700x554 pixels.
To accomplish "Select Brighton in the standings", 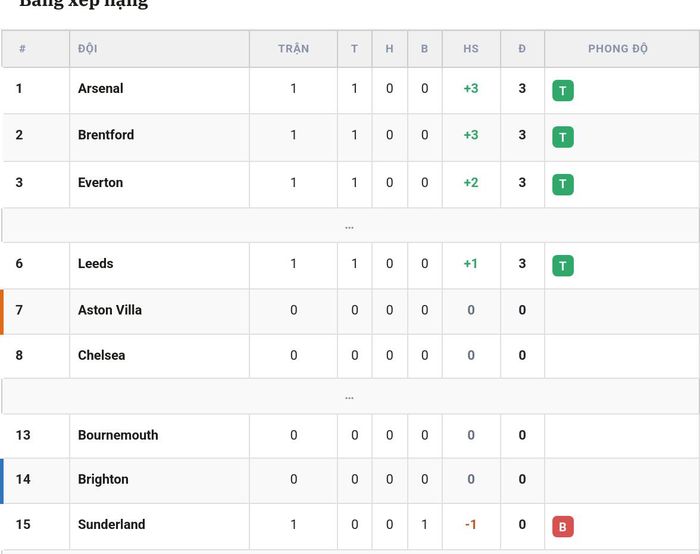I will click(103, 479).
